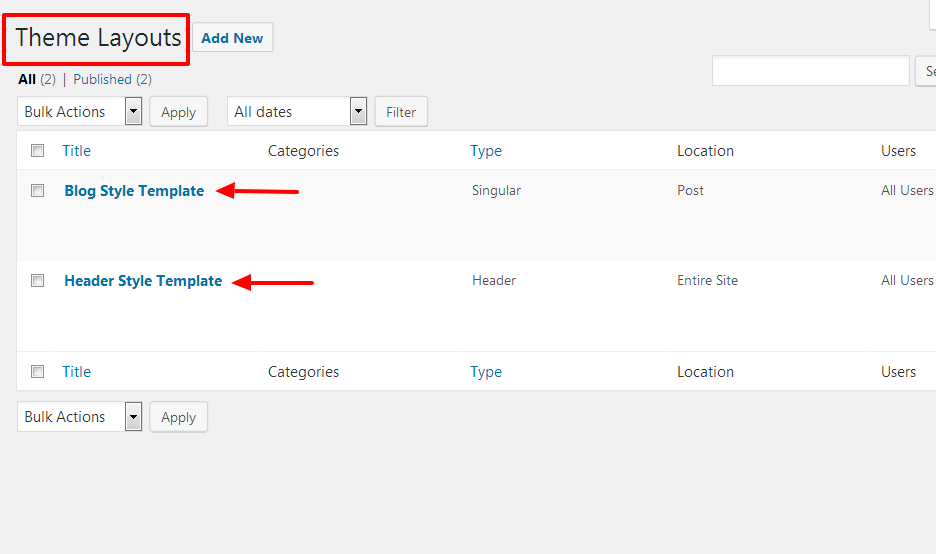936x554 pixels.
Task: Show the All (2) layouts view
Action: [x=37, y=79]
